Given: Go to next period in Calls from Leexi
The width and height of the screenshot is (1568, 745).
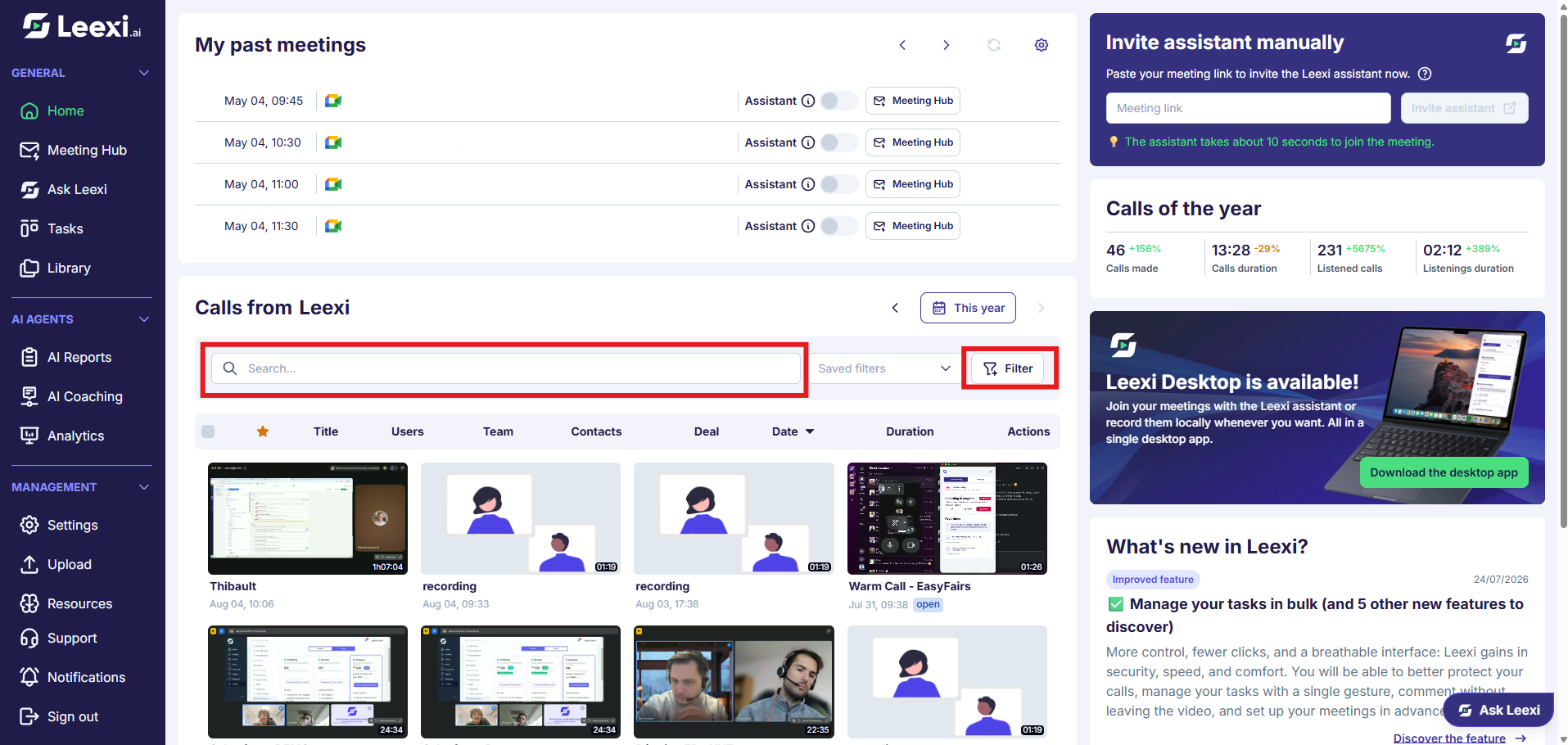Looking at the screenshot, I should coord(1042,308).
